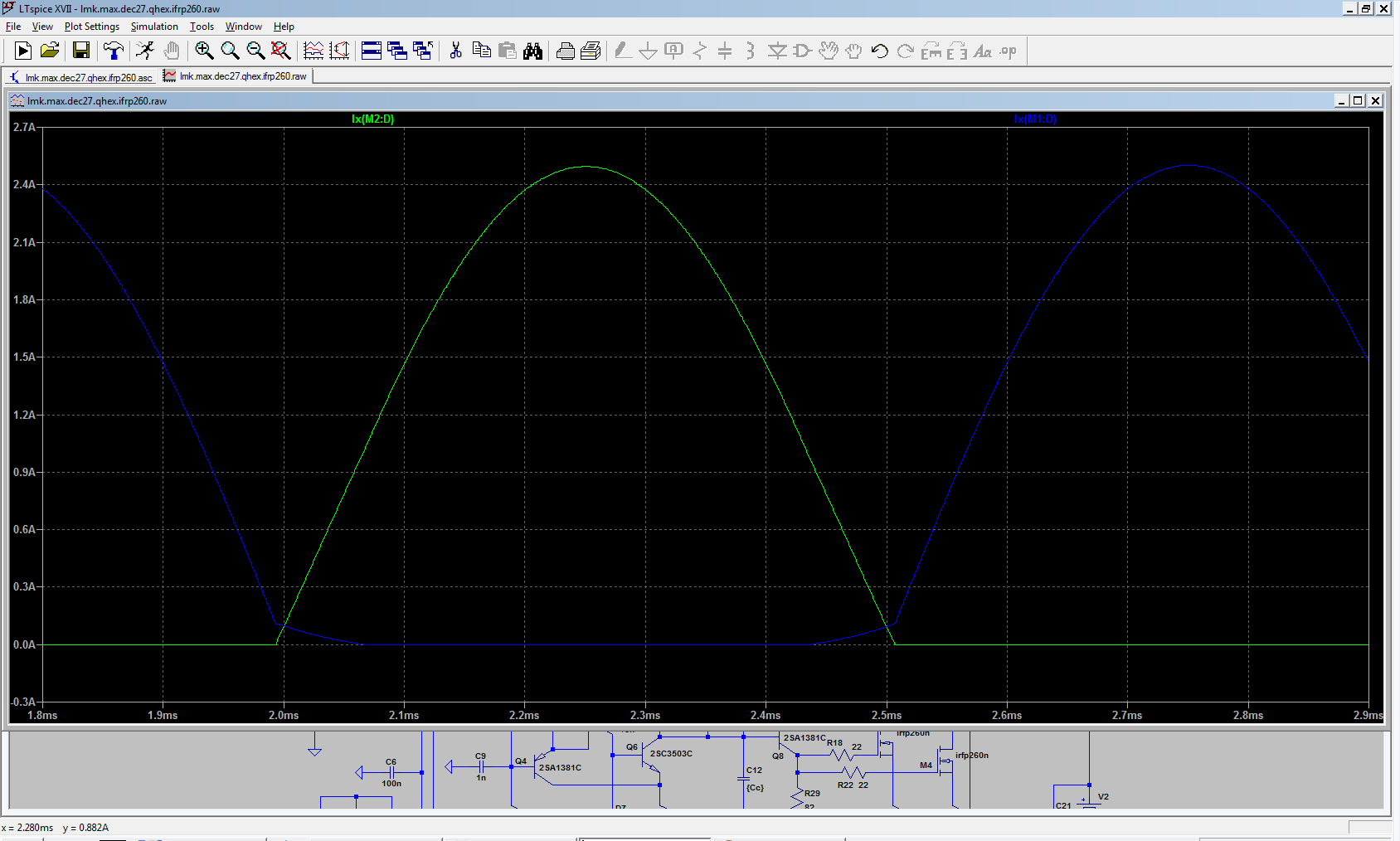The width and height of the screenshot is (1400, 841).
Task: Zoom out using the magnifier minus icon
Action: [x=255, y=51]
